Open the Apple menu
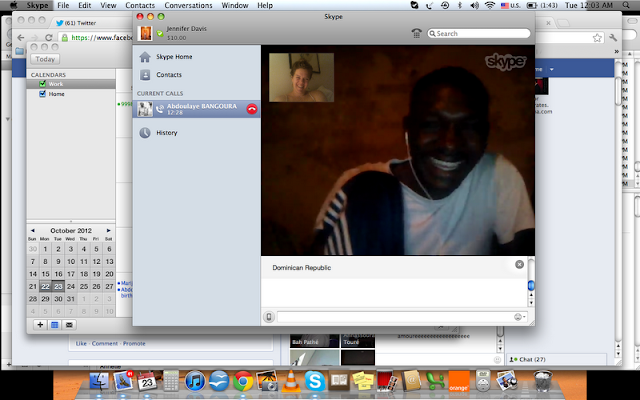This screenshot has width=640, height=400. [13, 5]
